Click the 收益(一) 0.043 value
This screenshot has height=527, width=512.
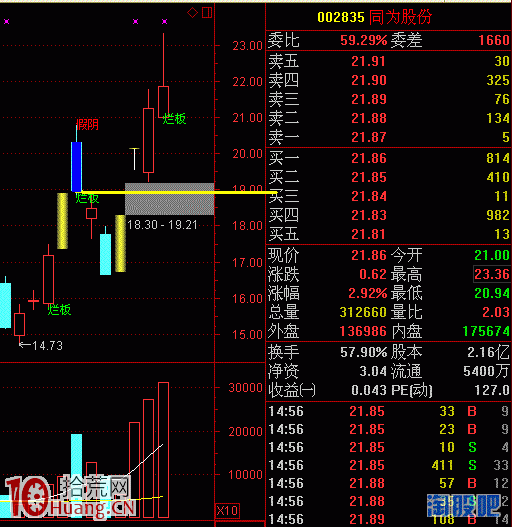point(369,390)
